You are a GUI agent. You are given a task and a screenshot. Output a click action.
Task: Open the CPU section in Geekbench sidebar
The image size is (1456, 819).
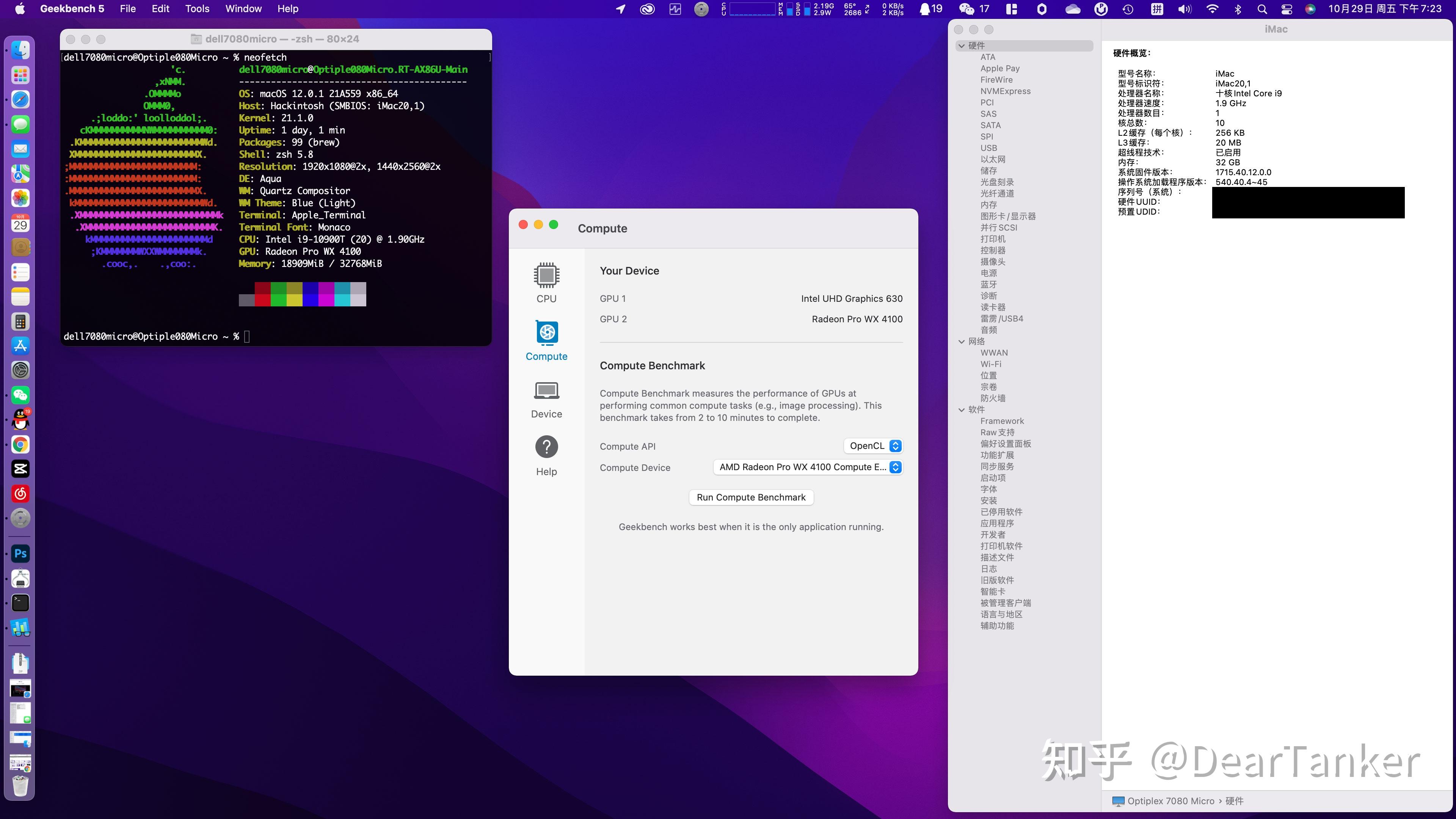[546, 282]
